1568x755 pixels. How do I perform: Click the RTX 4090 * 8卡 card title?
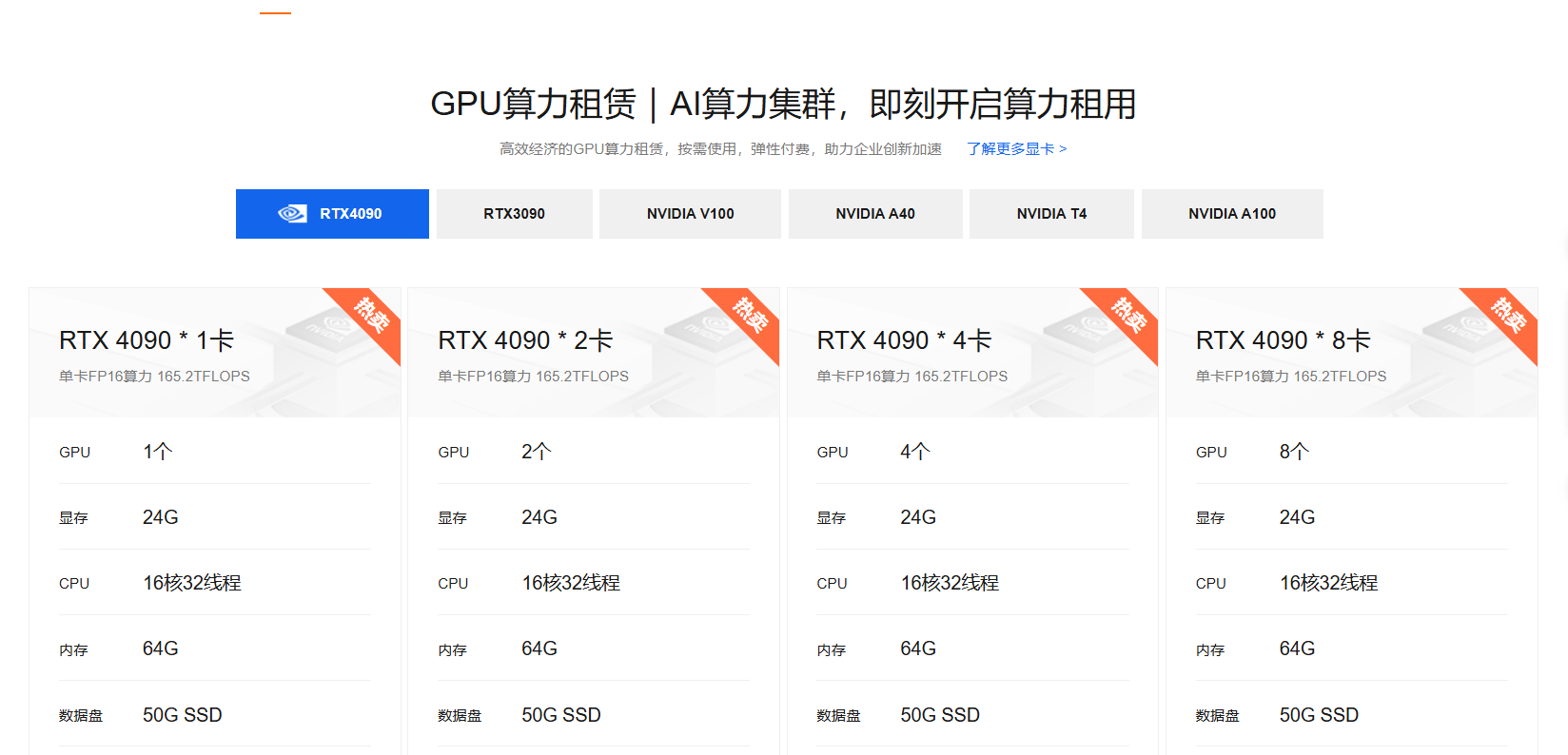point(1283,340)
